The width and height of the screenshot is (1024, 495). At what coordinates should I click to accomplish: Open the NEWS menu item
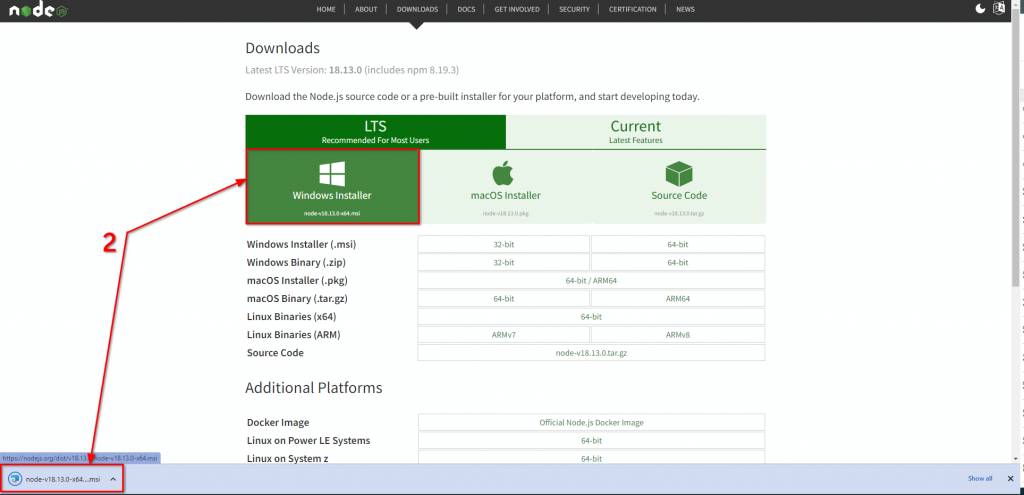tap(685, 9)
